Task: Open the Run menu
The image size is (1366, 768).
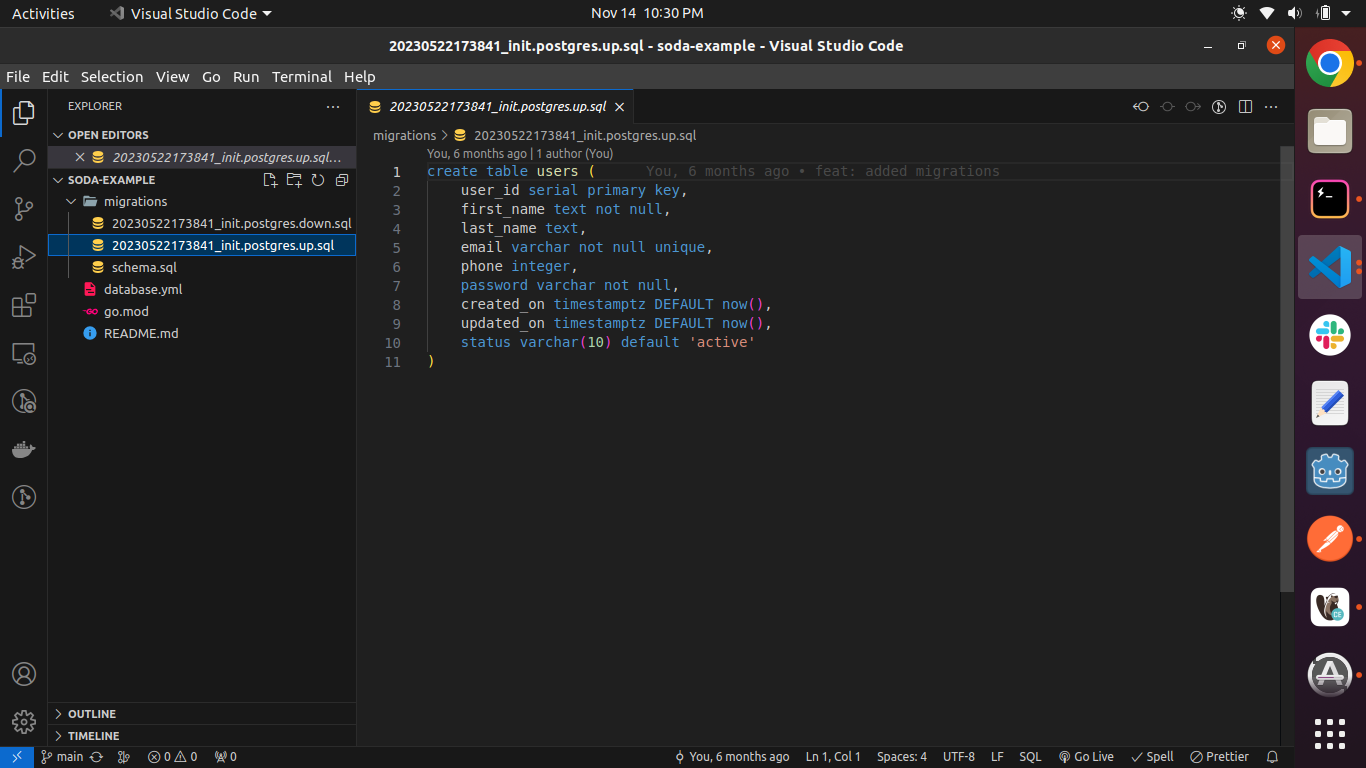Action: [246, 77]
